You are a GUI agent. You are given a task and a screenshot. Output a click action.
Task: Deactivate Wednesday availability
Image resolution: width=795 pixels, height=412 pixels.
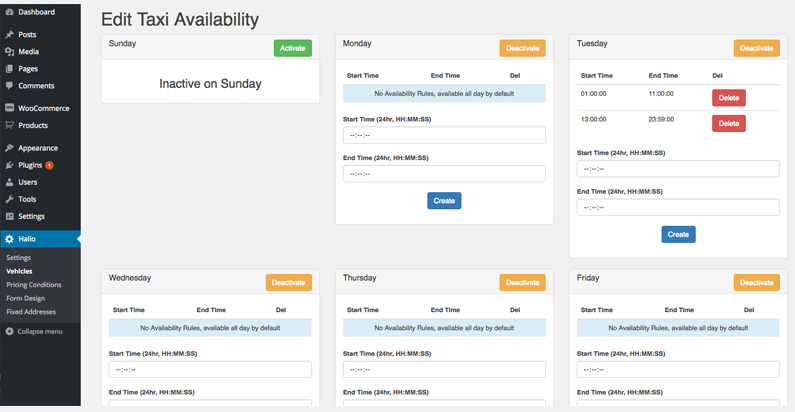click(x=288, y=283)
